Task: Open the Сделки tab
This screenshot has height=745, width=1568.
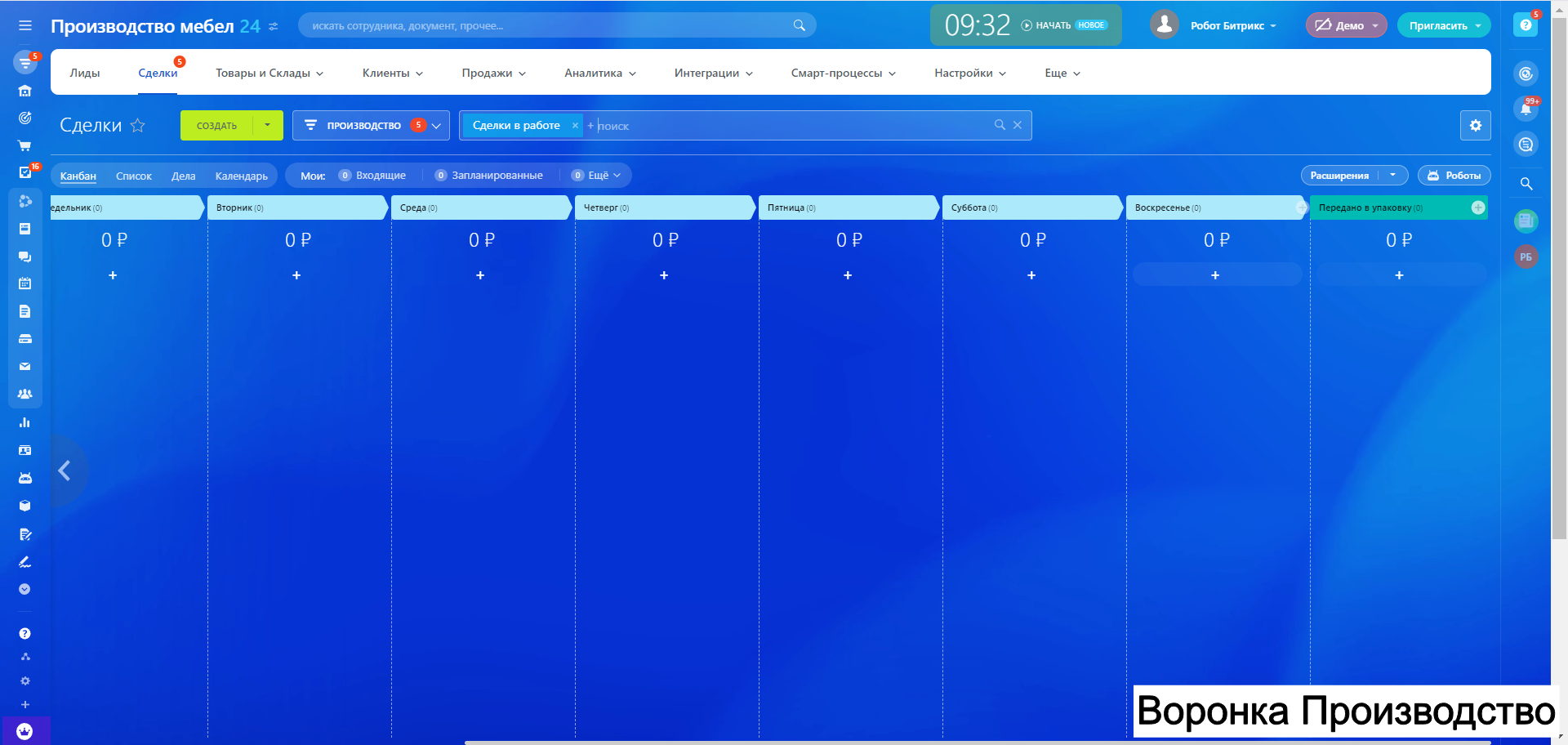Action: click(158, 73)
